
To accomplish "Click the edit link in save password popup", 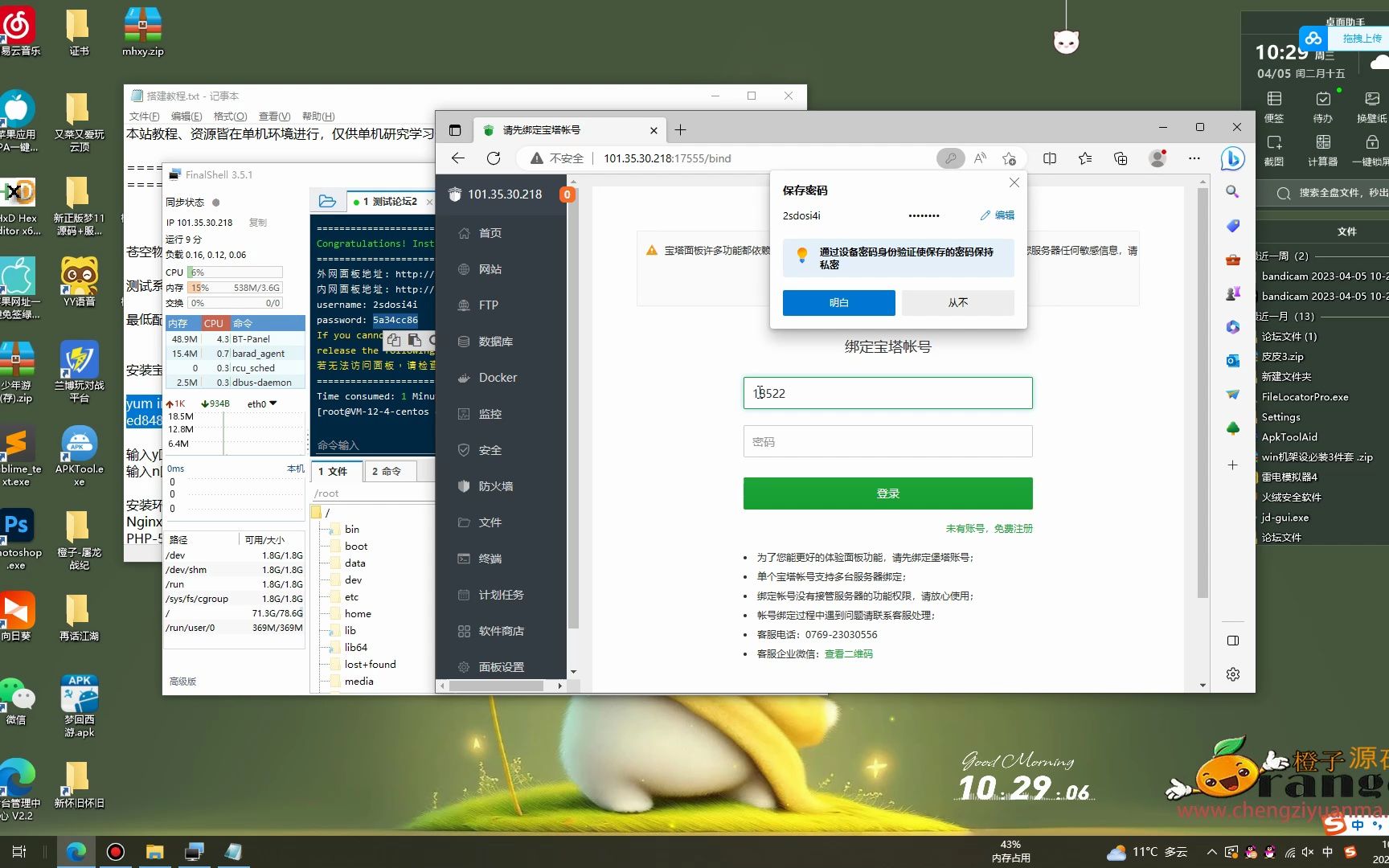I will click(x=998, y=215).
